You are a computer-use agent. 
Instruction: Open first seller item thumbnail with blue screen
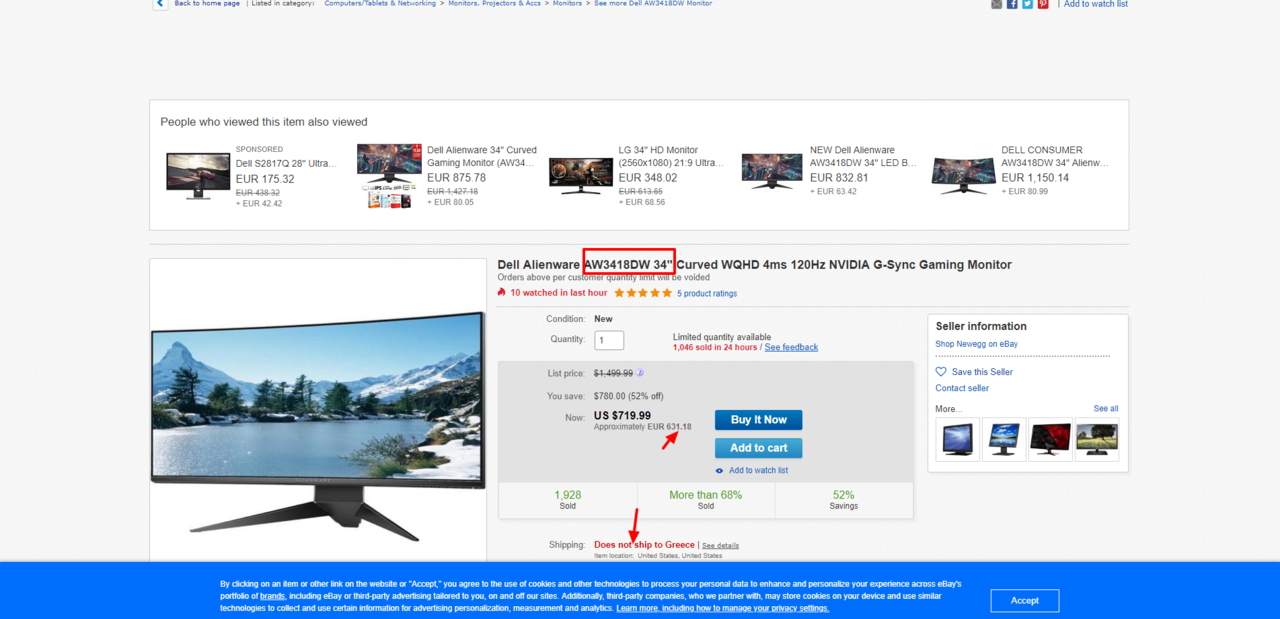tap(958, 439)
